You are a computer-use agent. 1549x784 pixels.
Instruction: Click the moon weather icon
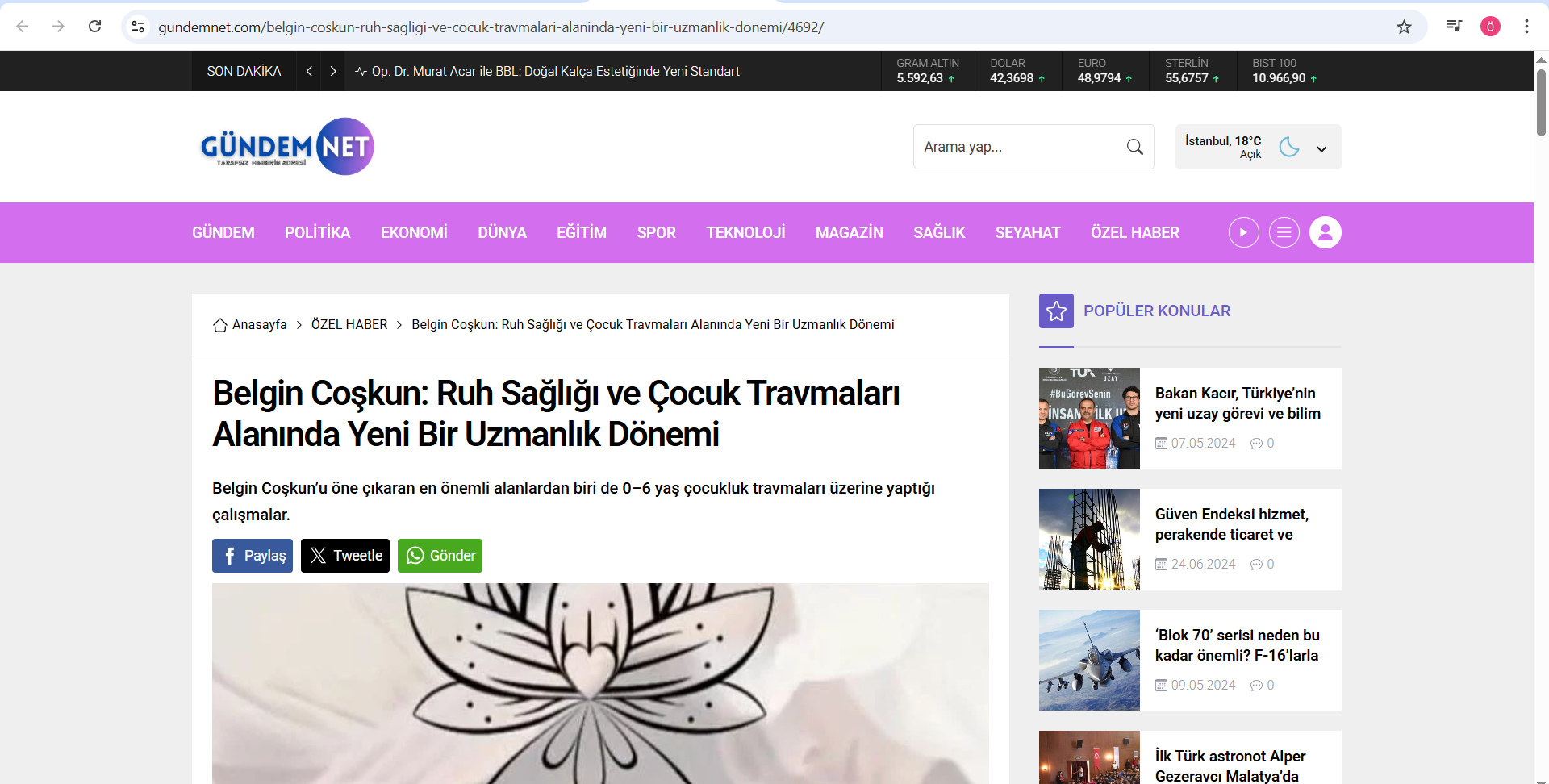click(x=1289, y=147)
